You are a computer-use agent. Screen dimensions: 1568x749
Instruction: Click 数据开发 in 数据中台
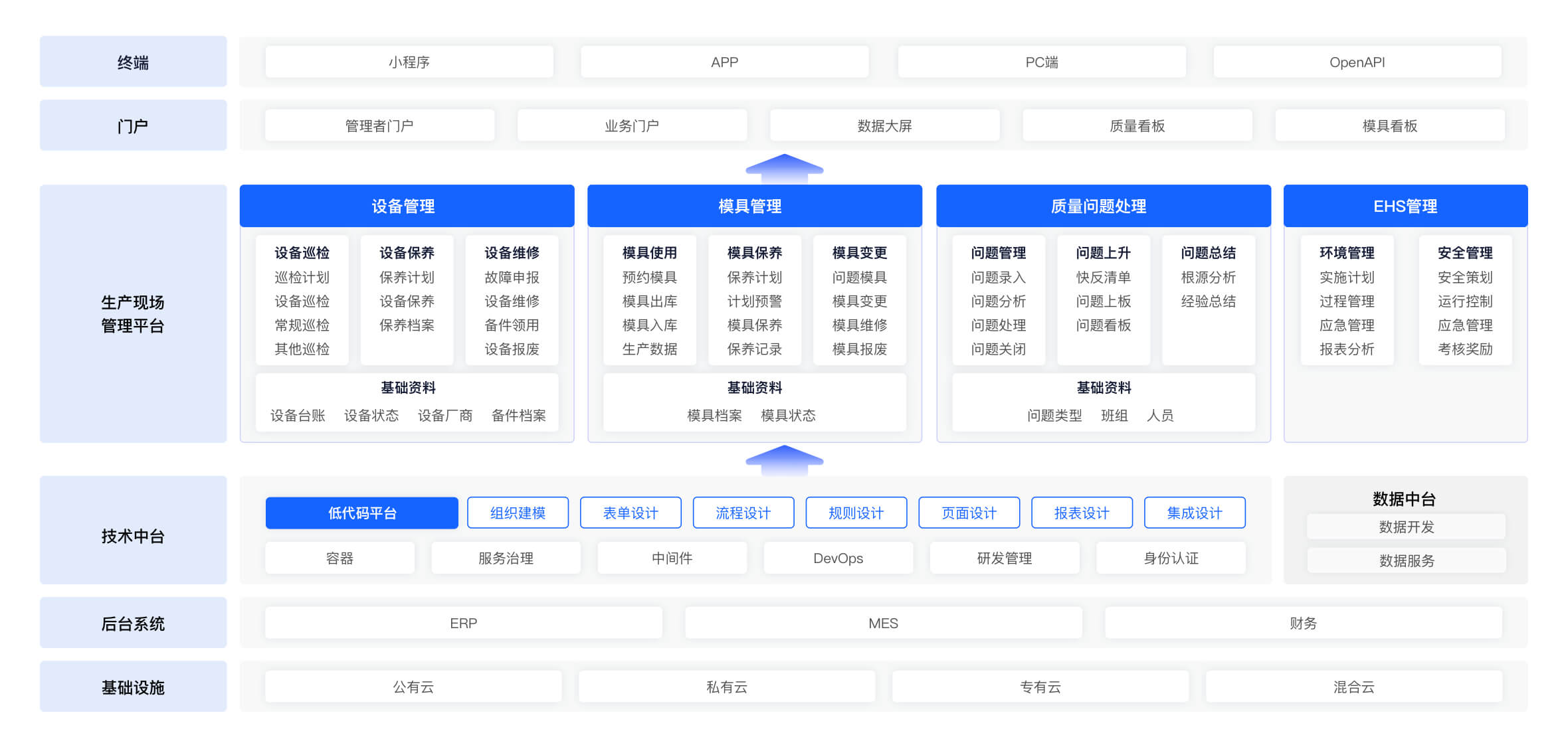tap(1407, 527)
